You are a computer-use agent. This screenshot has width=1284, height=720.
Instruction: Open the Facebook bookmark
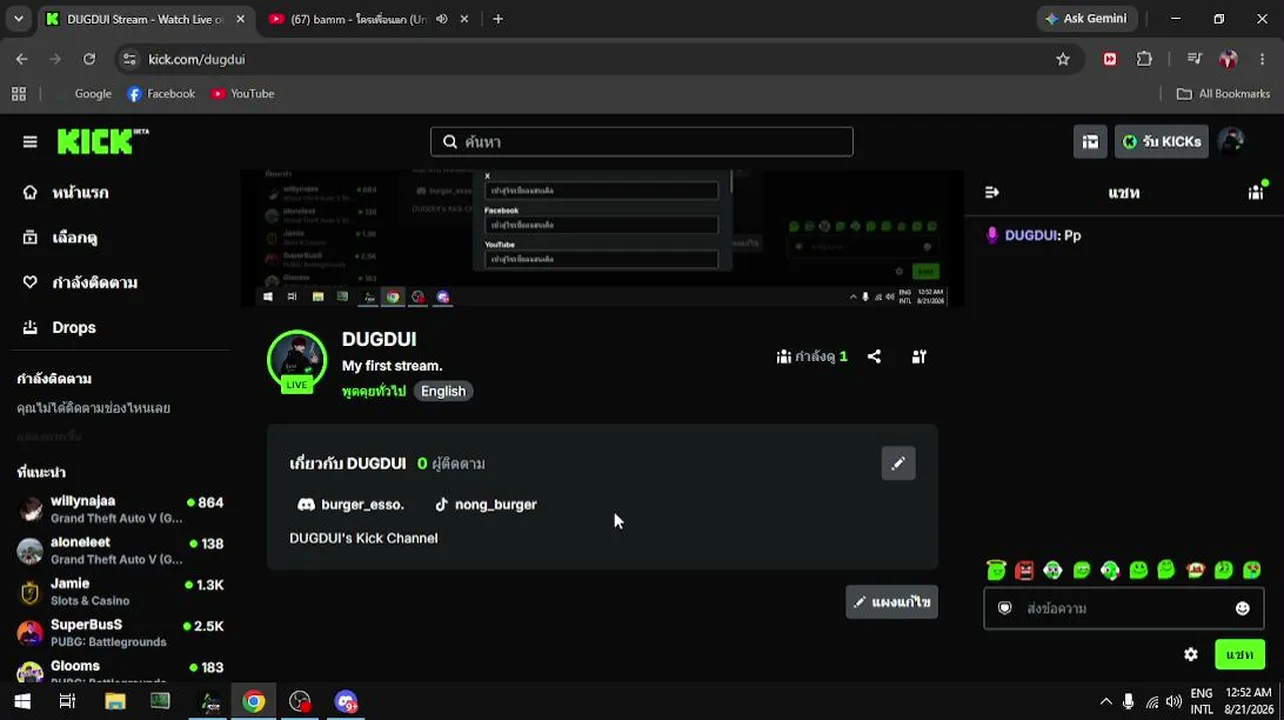click(161, 94)
